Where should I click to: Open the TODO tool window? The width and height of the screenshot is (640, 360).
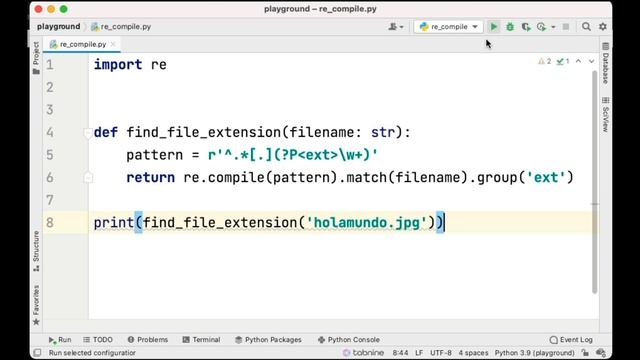[x=98, y=340]
